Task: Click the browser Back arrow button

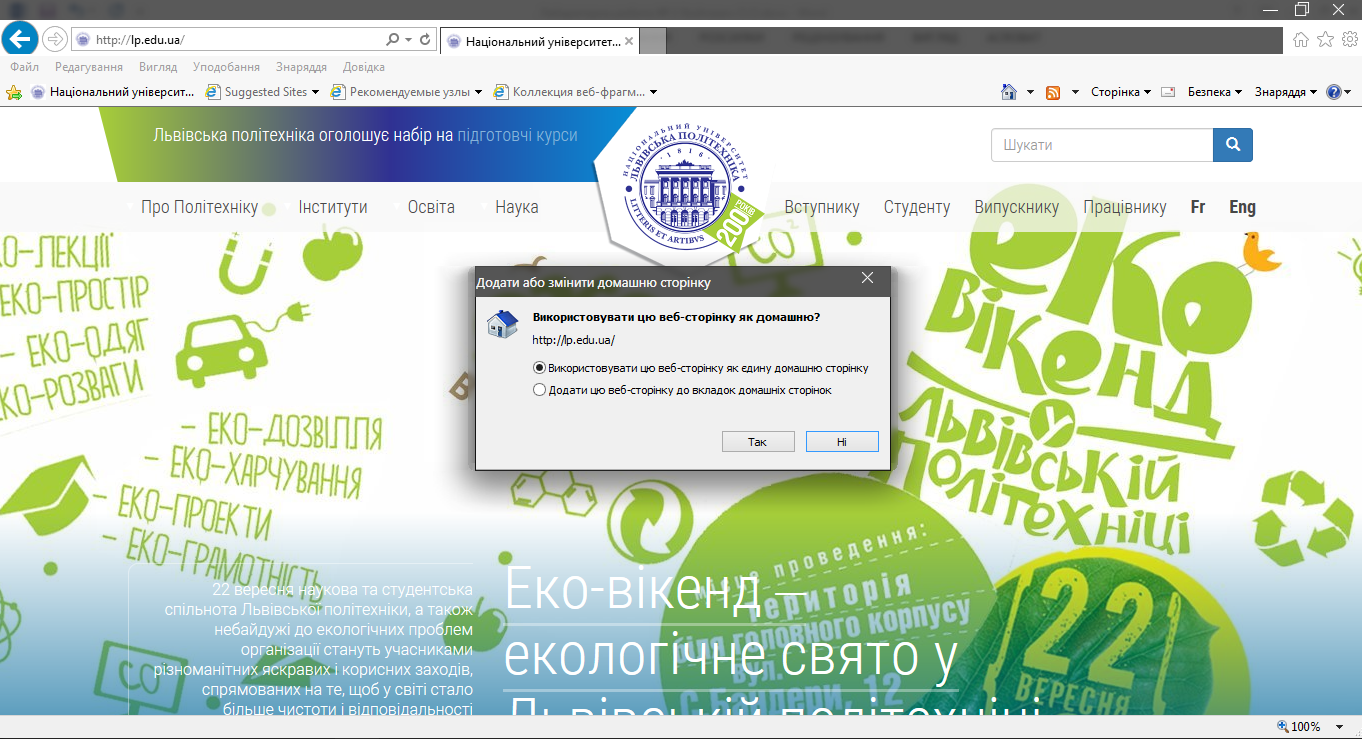Action: pos(20,39)
